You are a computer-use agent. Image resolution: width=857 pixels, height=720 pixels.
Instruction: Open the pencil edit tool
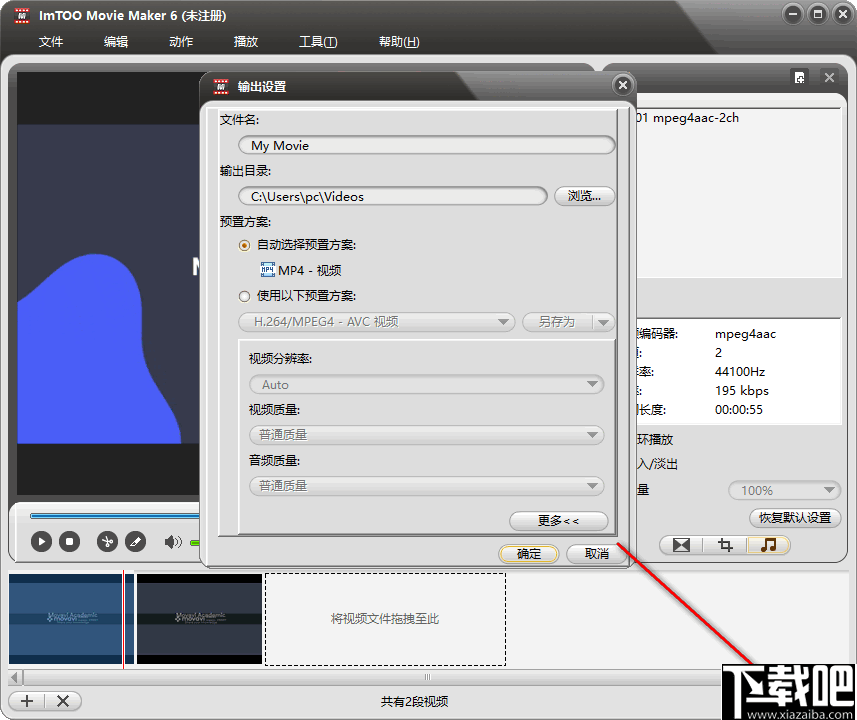(x=134, y=541)
